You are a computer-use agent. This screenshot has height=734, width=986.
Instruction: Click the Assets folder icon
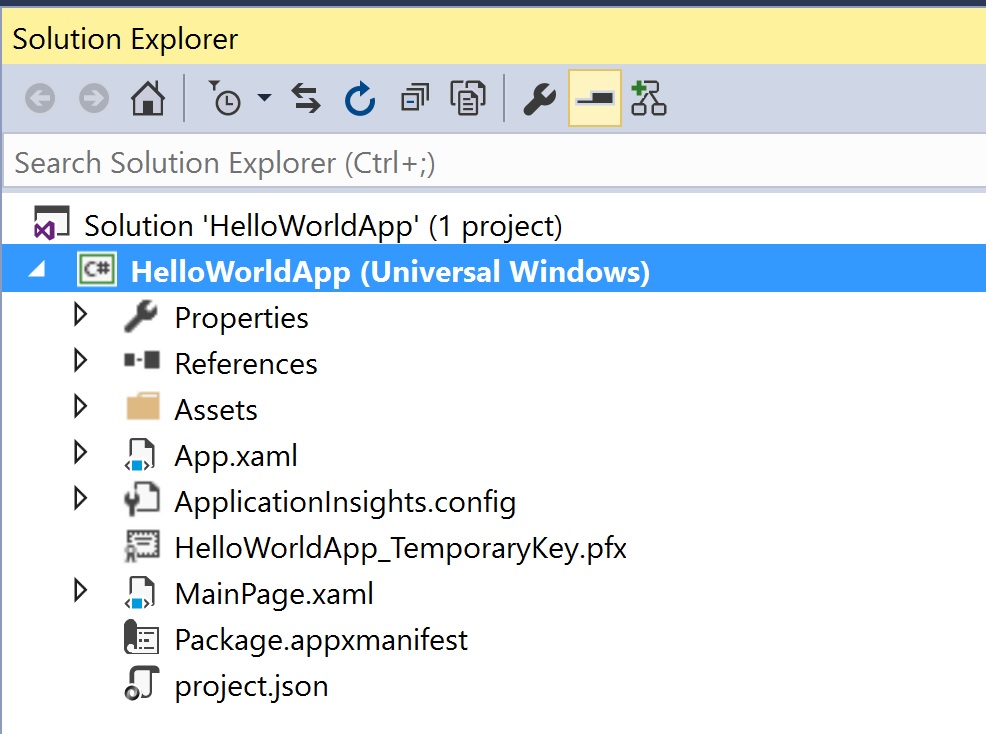tap(143, 406)
